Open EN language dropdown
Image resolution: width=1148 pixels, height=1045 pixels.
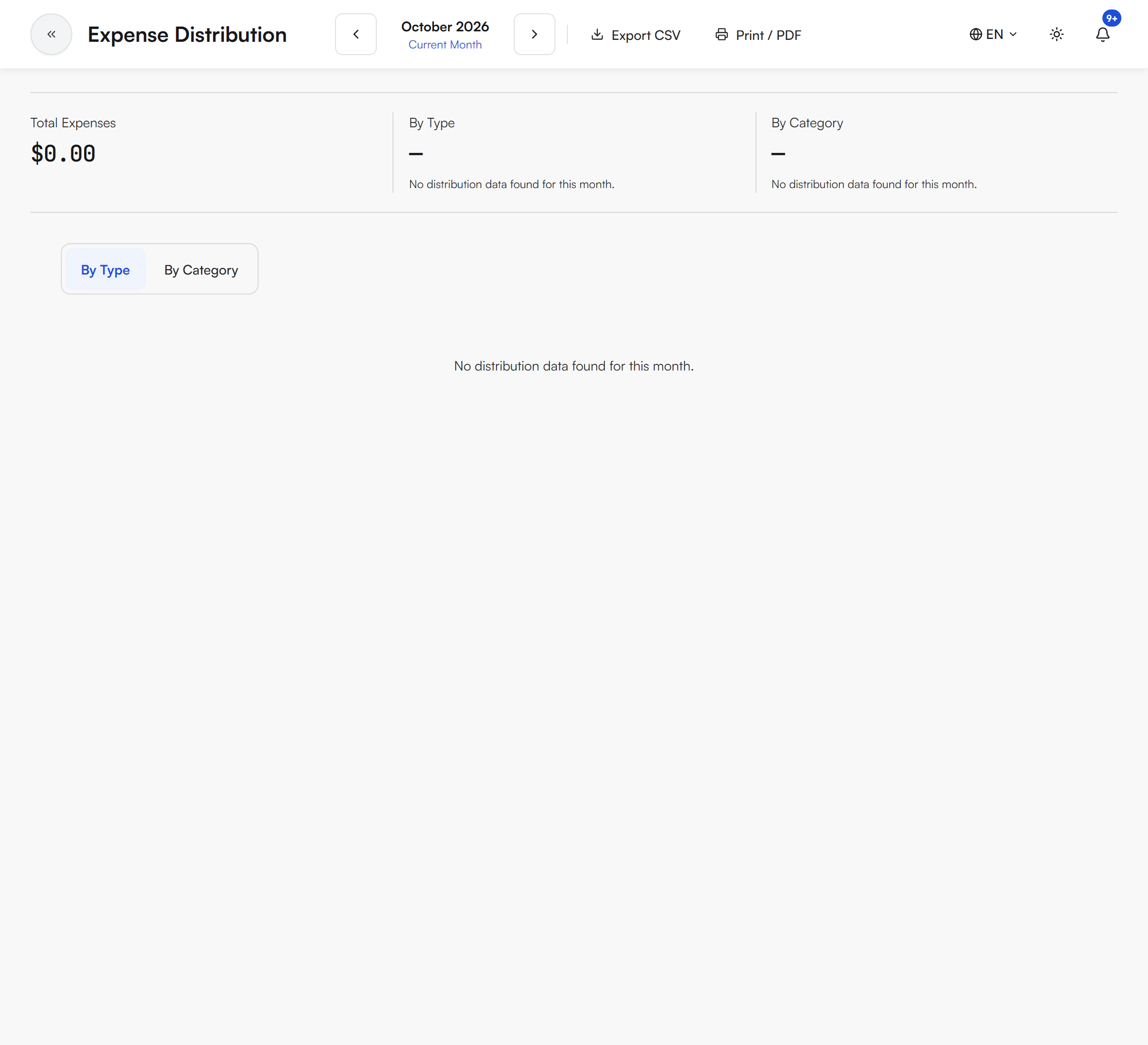(993, 34)
